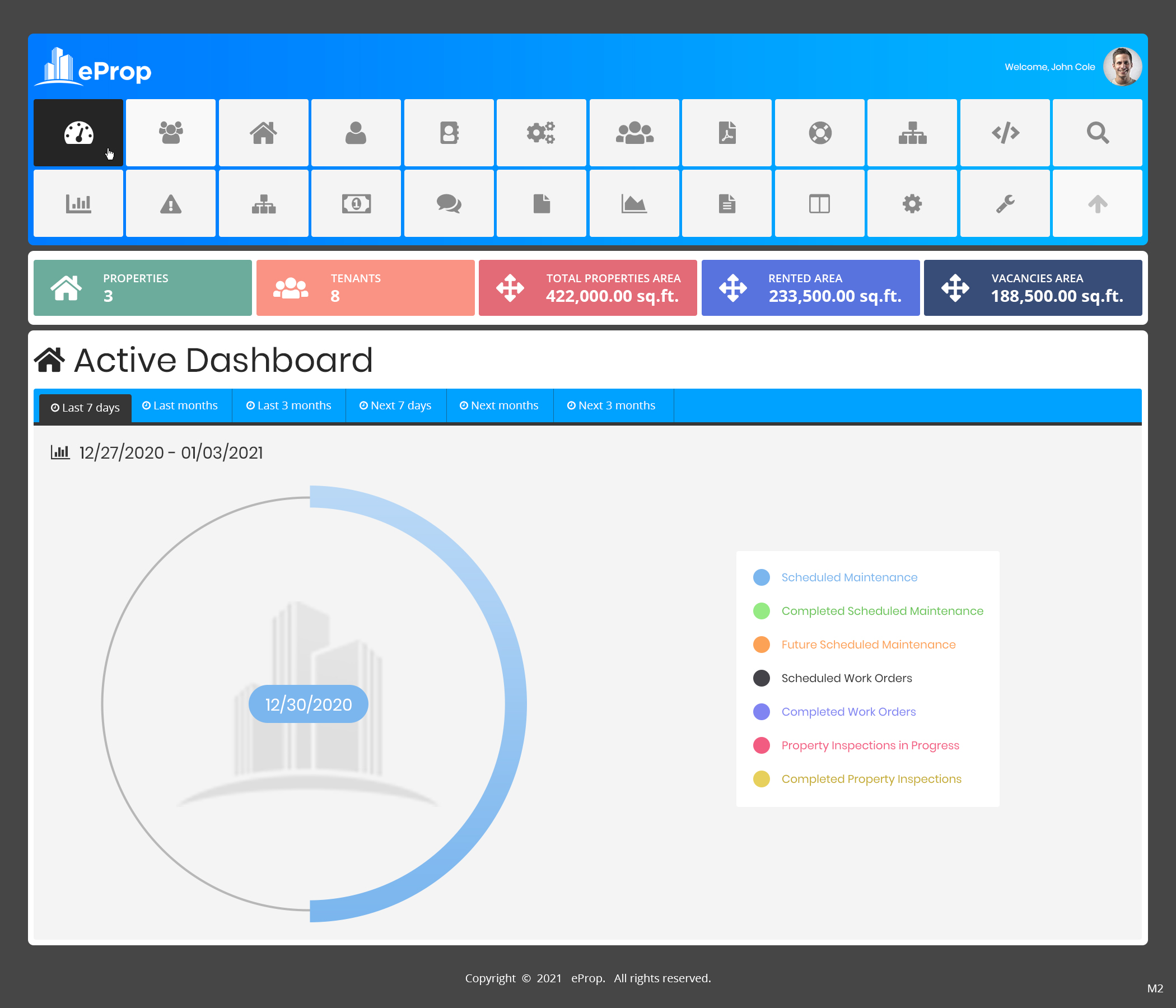
Task: Open the warning triangle alerts tile
Action: [170, 203]
